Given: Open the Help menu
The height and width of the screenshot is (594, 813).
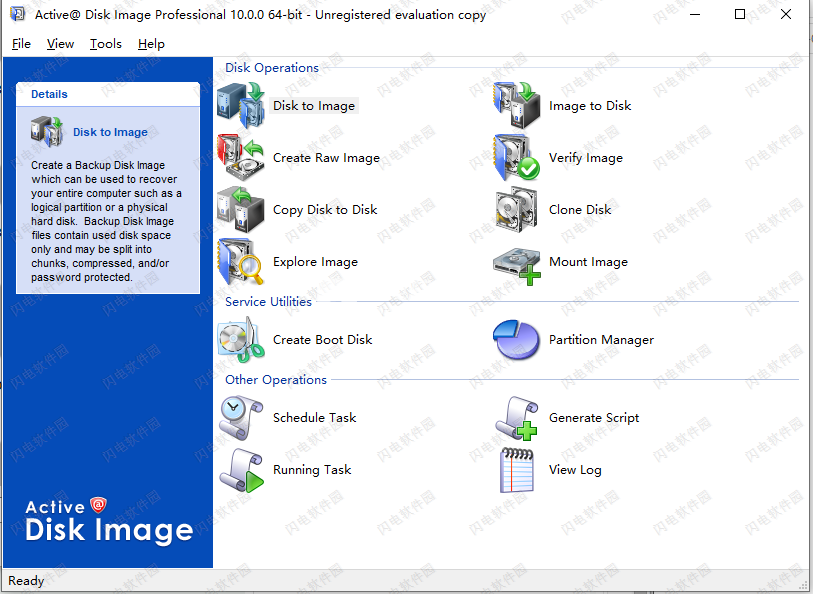Looking at the screenshot, I should pos(151,44).
